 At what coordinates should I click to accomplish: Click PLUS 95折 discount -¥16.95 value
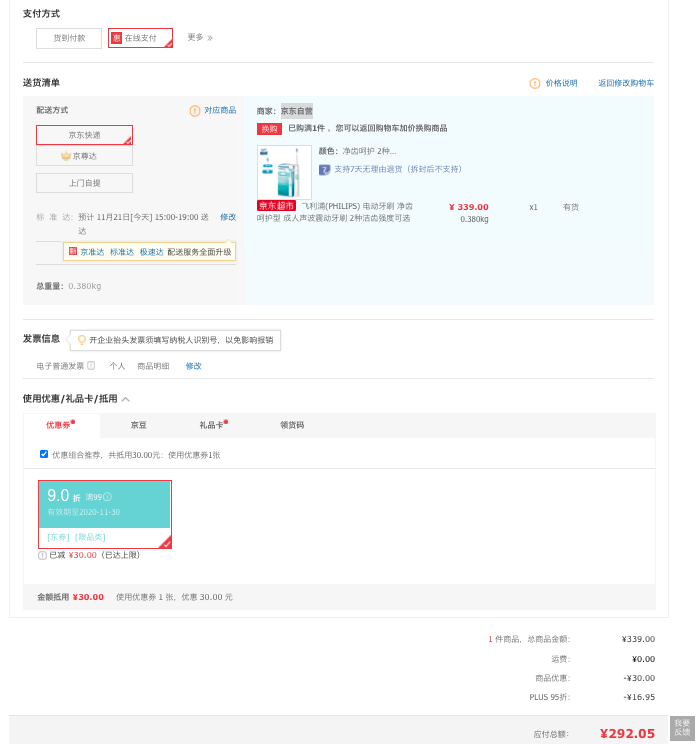(639, 697)
